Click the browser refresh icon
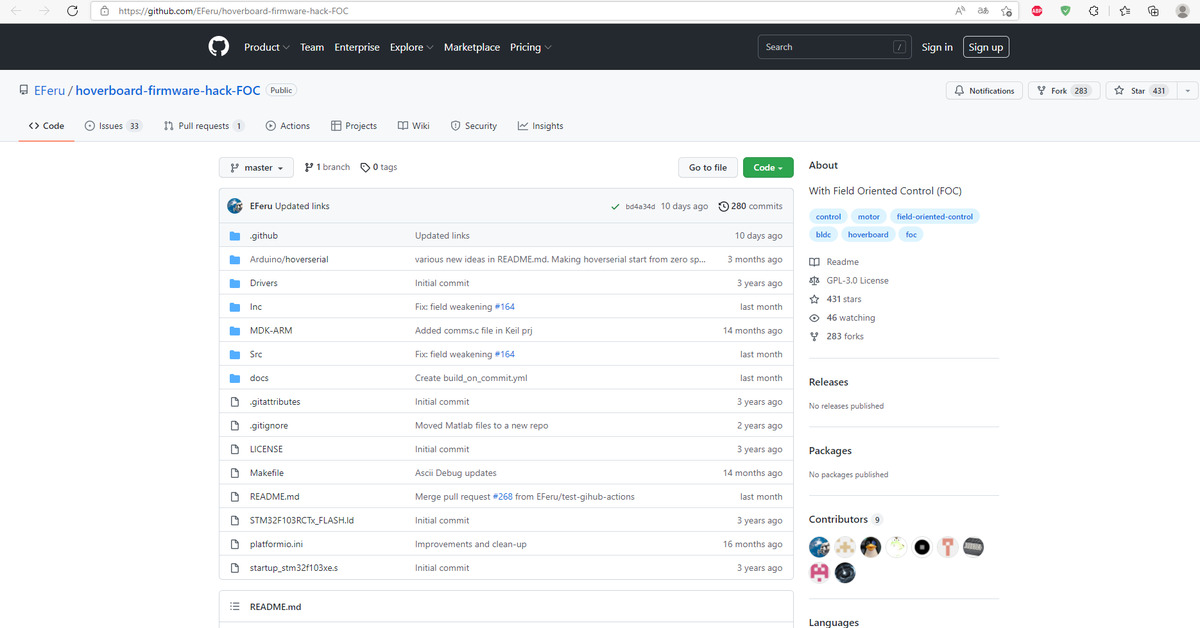This screenshot has height=628, width=1200. tap(72, 11)
